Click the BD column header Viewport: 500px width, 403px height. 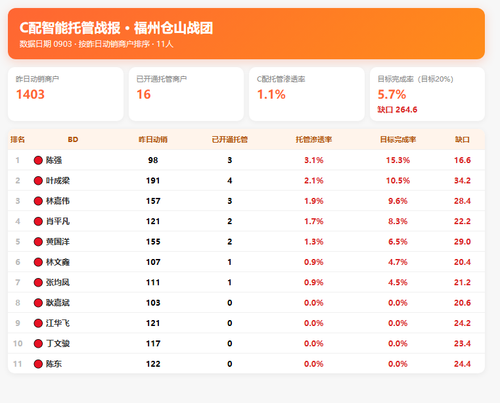(x=73, y=139)
